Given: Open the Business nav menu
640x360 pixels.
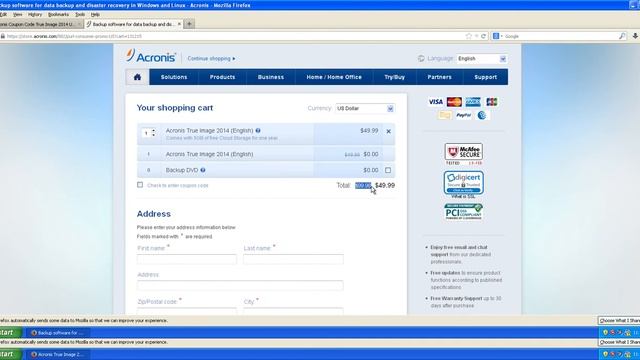Looking at the screenshot, I should click(x=271, y=77).
